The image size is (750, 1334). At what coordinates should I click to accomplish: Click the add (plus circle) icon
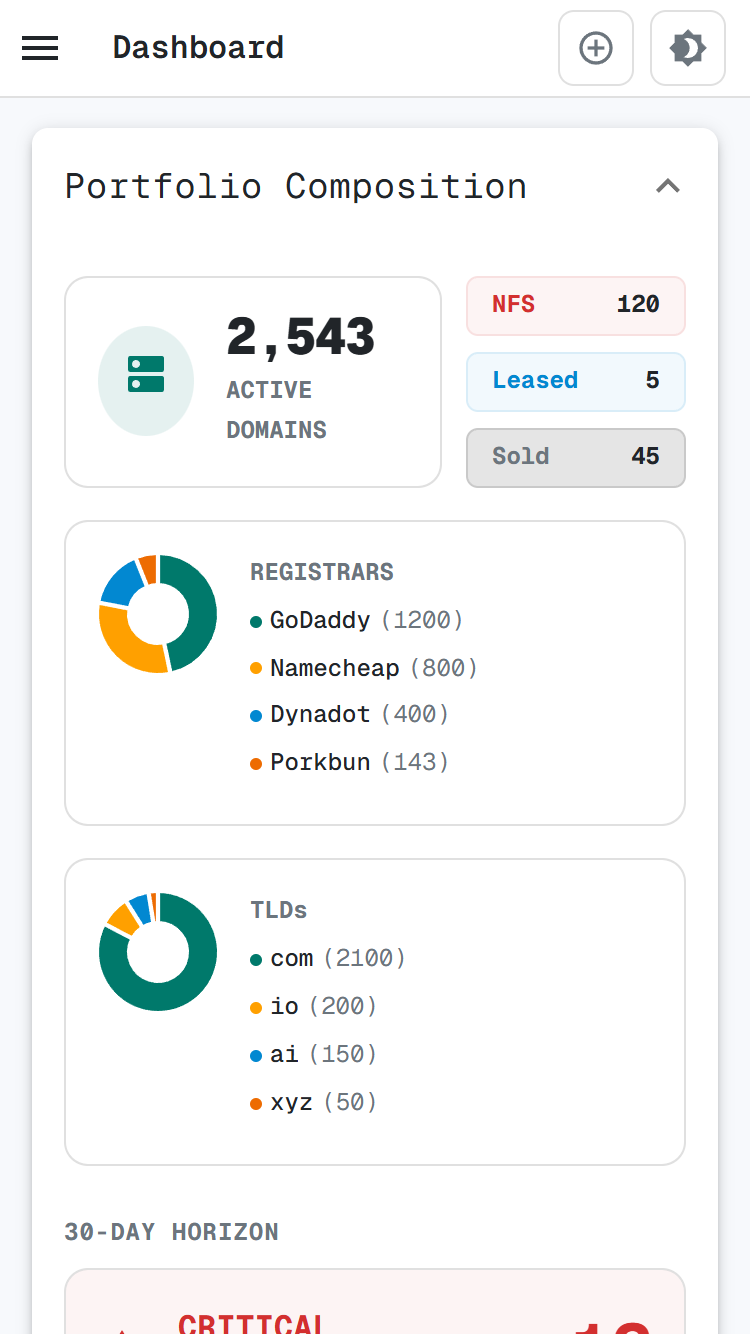[596, 48]
